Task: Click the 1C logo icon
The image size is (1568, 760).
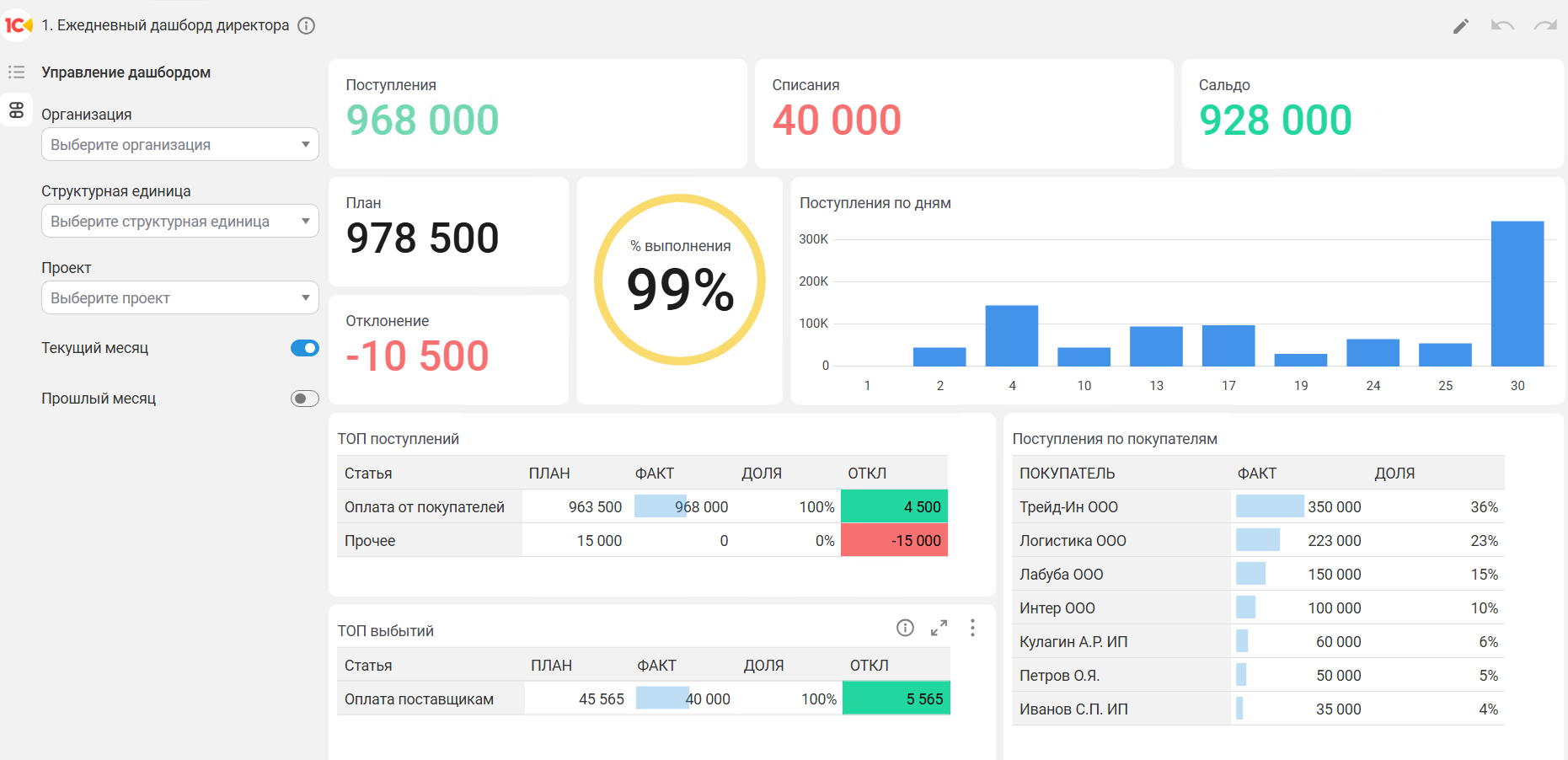Action: tap(18, 25)
